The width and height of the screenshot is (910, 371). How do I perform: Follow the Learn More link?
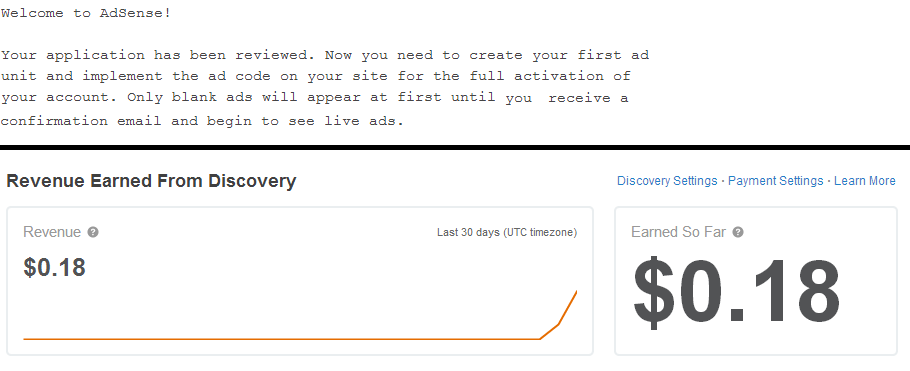pyautogui.click(x=865, y=181)
